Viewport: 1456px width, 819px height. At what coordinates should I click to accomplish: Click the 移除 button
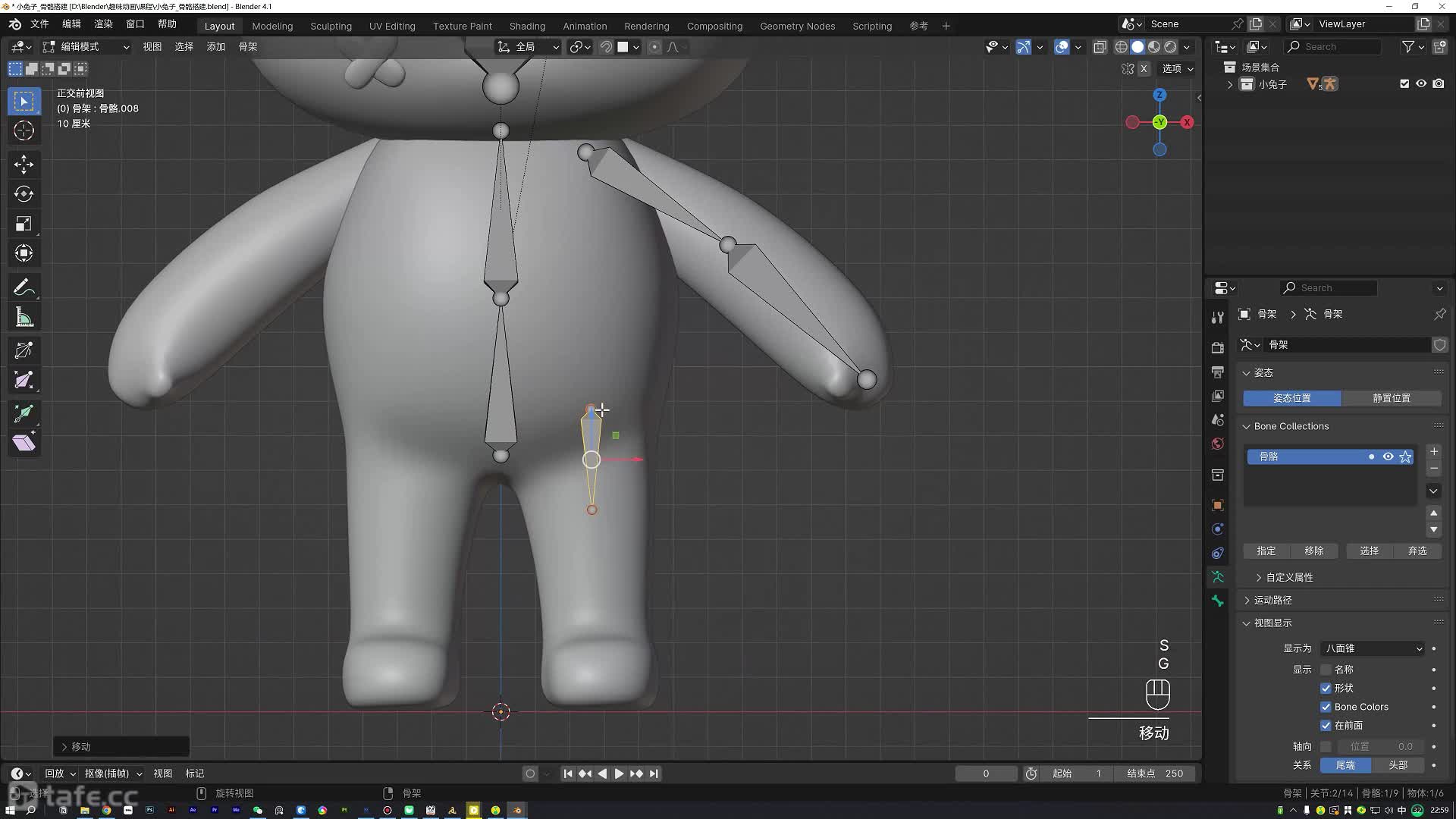pos(1314,551)
